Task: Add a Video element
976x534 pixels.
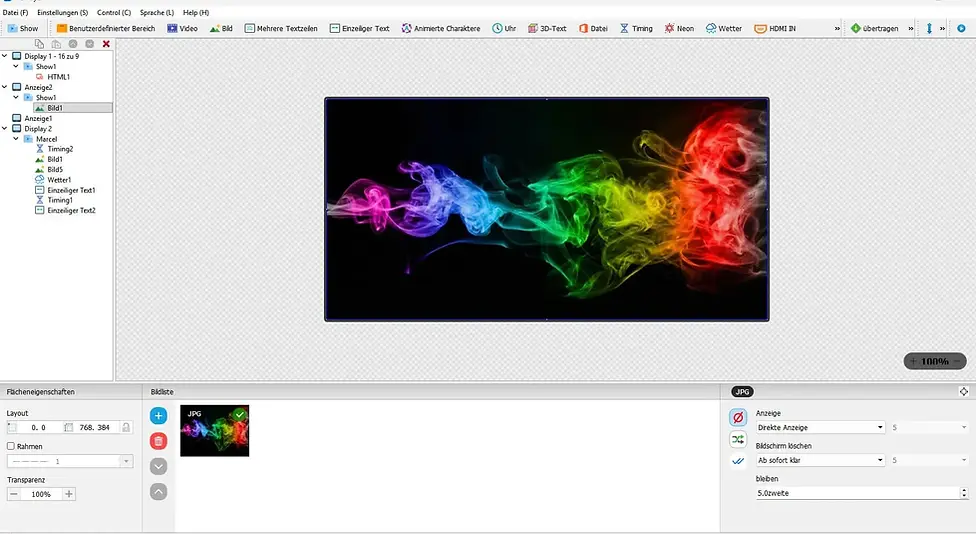Action: click(x=182, y=29)
